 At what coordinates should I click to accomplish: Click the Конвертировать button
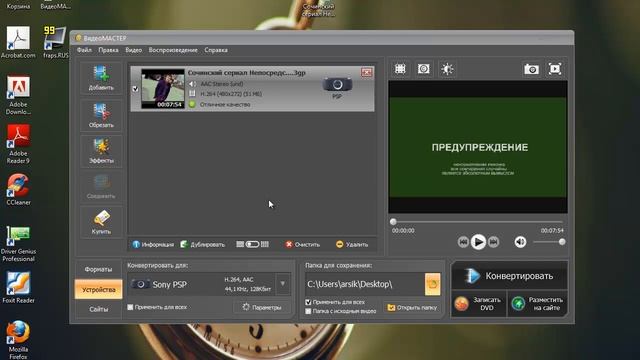tap(509, 276)
